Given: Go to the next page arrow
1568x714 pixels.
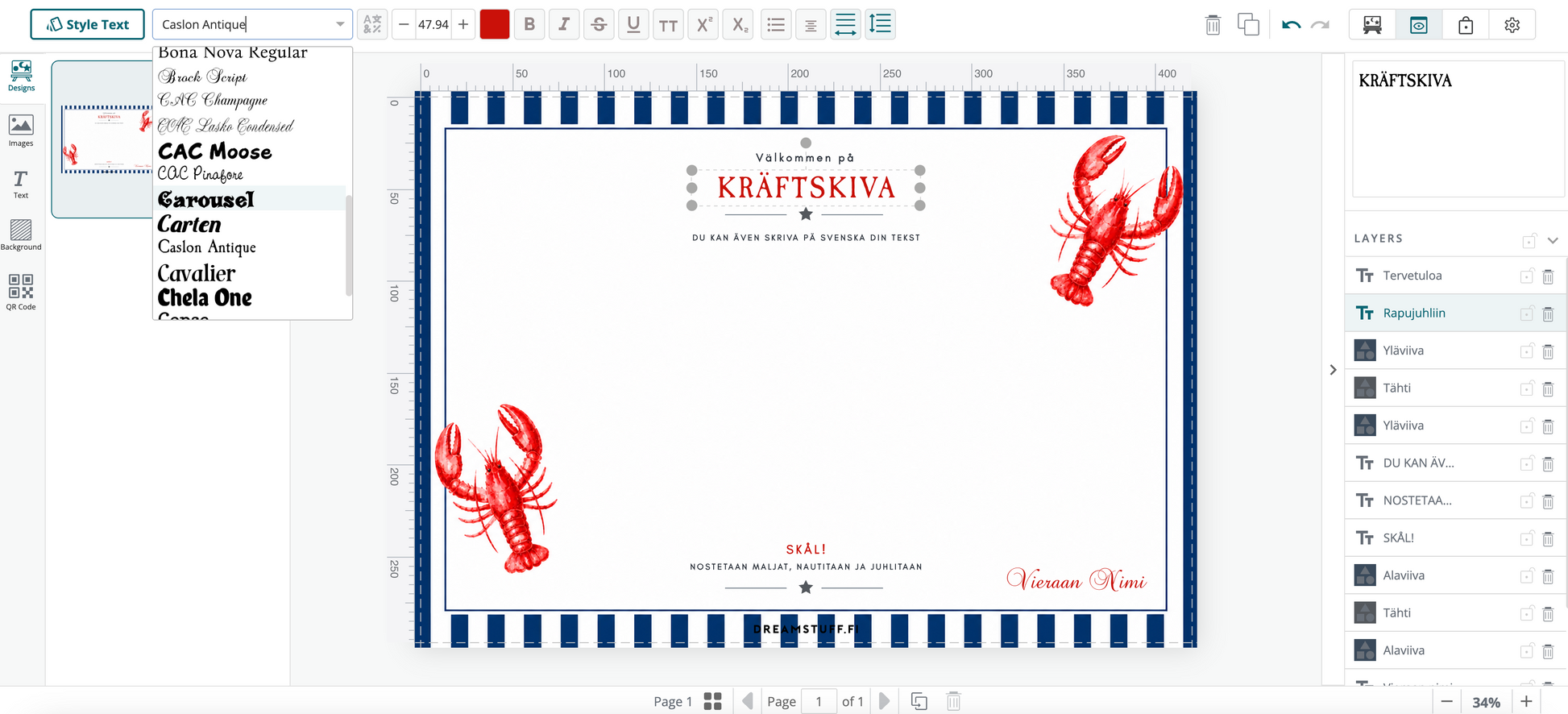Looking at the screenshot, I should click(x=884, y=701).
